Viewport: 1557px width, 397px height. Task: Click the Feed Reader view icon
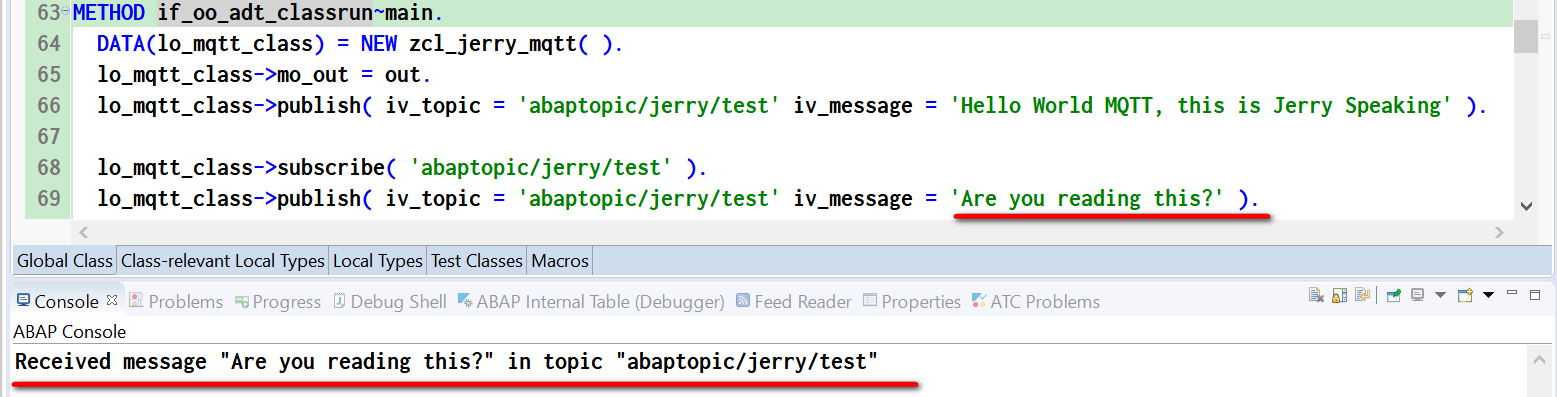coord(742,301)
